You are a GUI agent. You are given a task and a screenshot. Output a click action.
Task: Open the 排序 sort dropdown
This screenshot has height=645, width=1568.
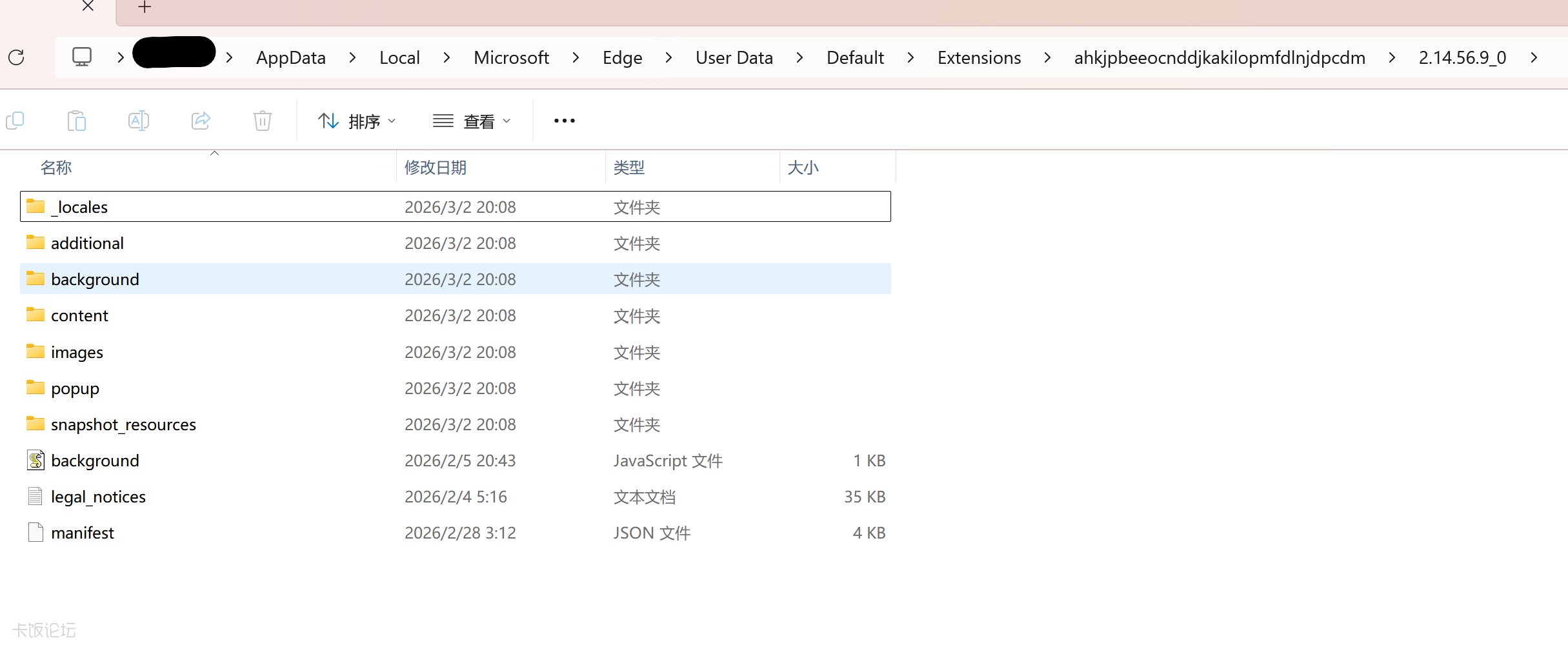357,121
